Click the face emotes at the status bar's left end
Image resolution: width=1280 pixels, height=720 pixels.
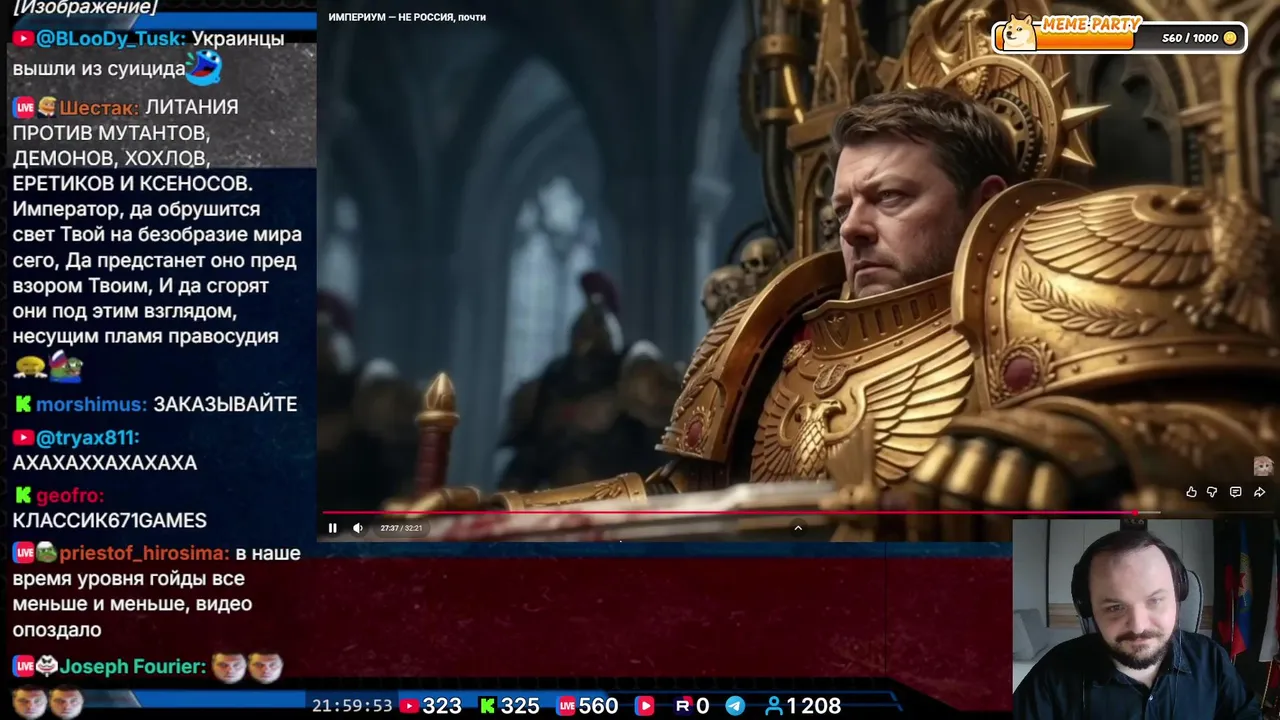pos(47,703)
